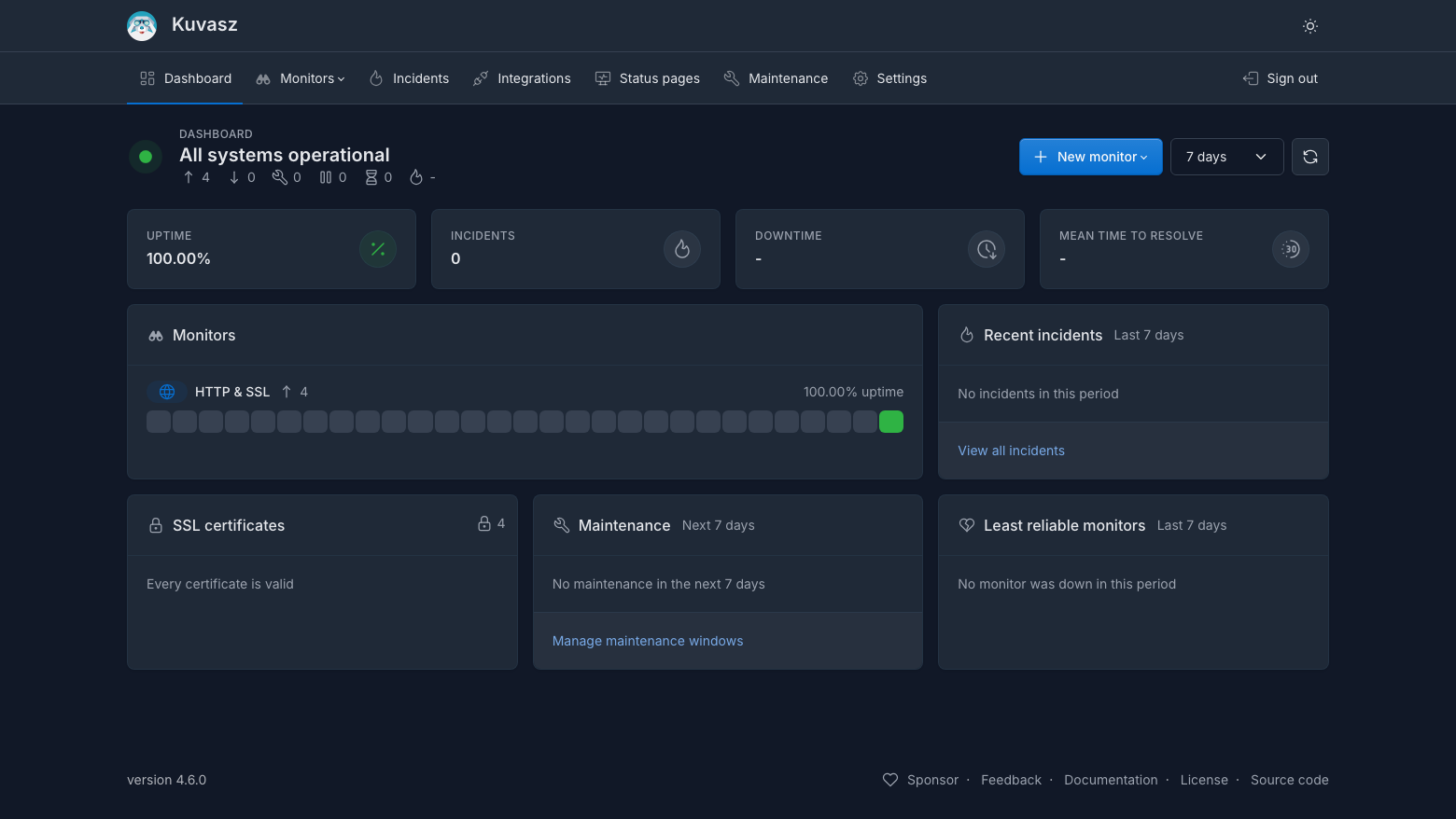Click the version 4.6.0 text
Screen dimensions: 1456x819
pos(166,780)
